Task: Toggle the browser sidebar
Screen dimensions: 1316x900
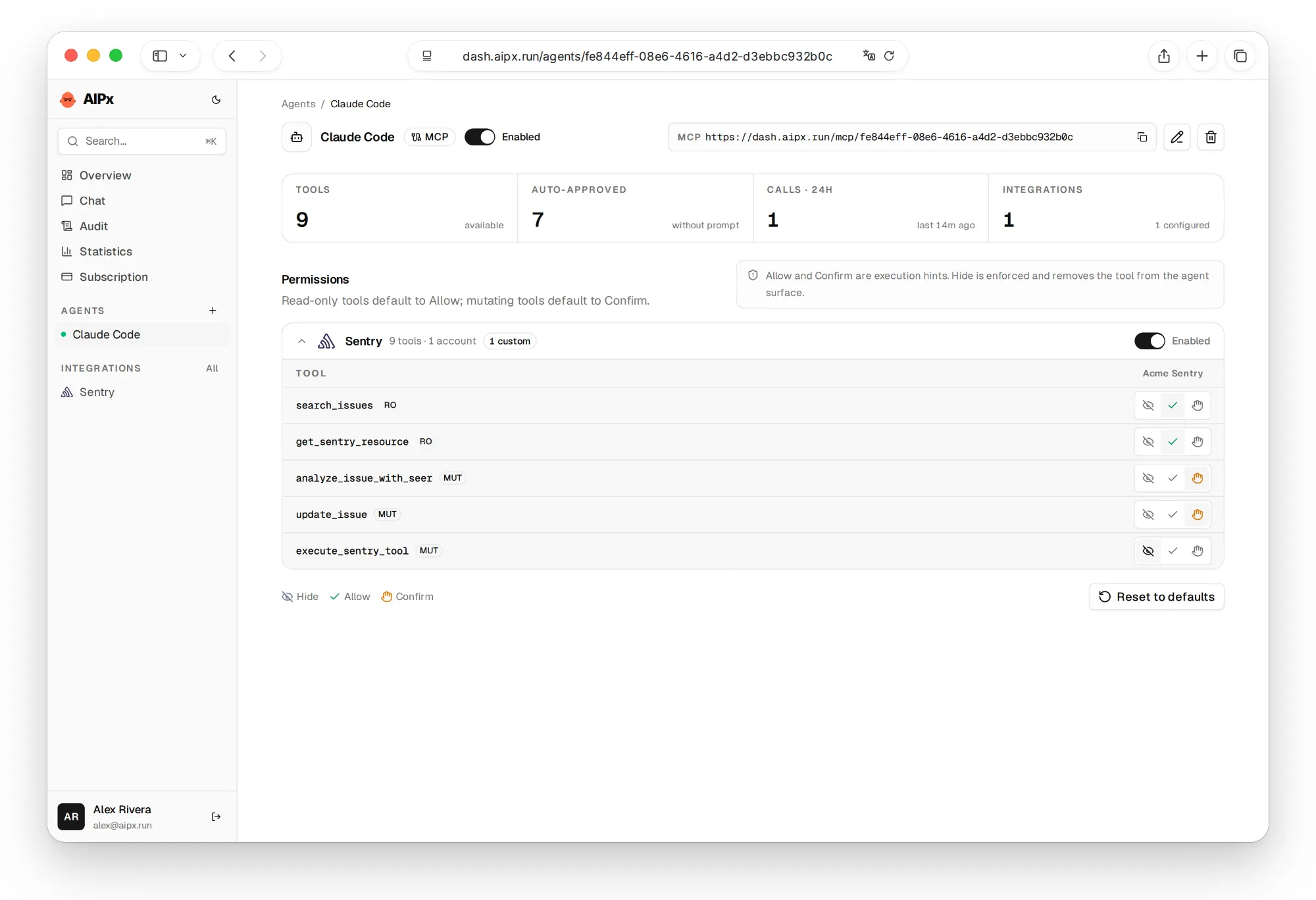Action: click(160, 56)
